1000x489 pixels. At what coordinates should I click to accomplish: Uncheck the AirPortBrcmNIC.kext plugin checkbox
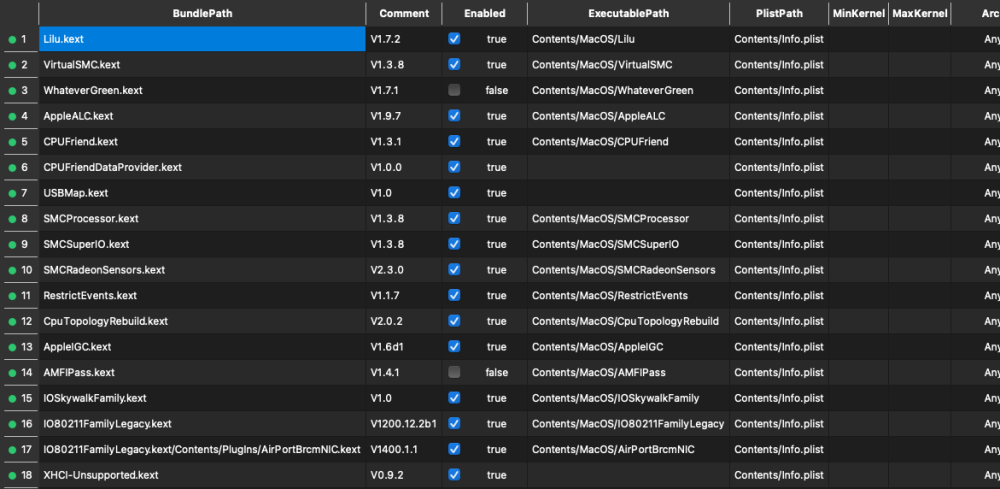454,449
